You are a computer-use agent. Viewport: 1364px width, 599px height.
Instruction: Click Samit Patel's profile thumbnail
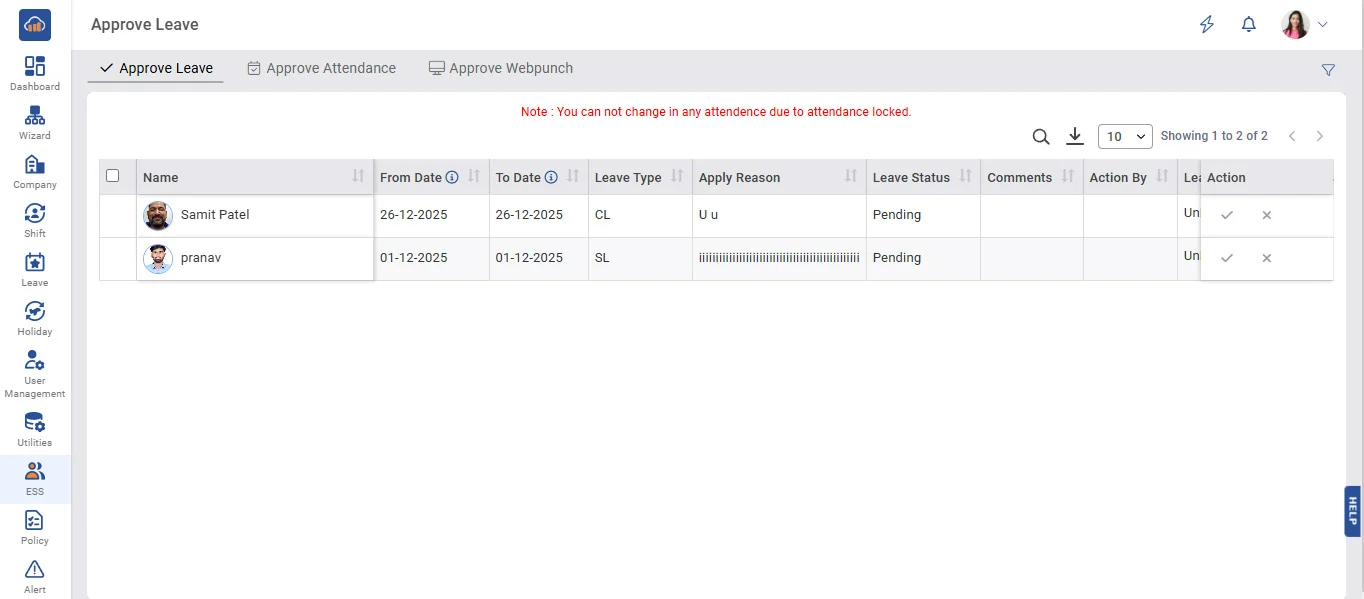(x=158, y=216)
